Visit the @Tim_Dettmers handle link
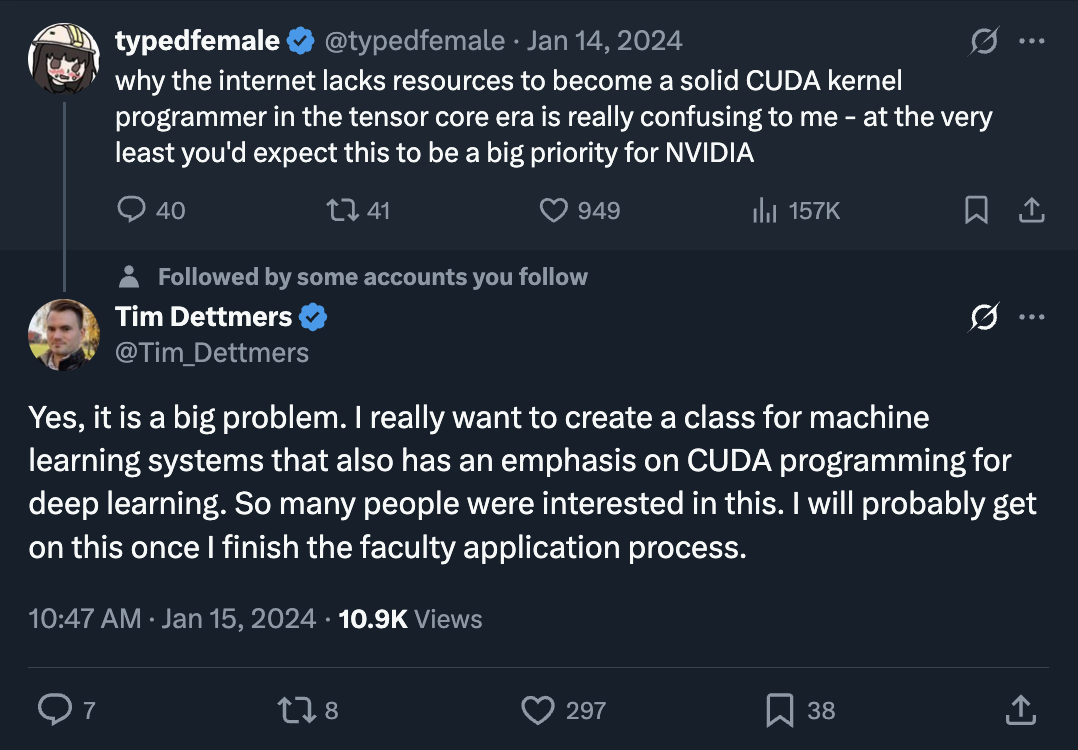Viewport: 1078px width, 750px height. pyautogui.click(x=212, y=353)
